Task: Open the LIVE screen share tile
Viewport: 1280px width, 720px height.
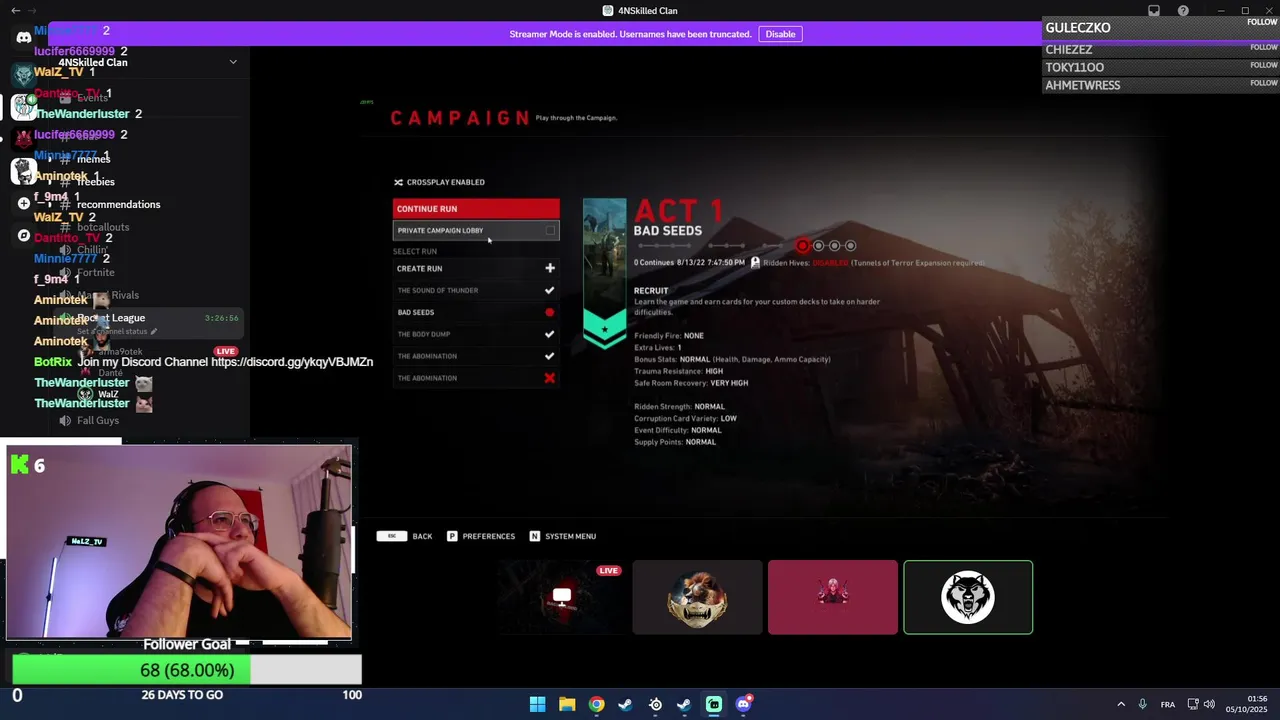Action: point(562,597)
